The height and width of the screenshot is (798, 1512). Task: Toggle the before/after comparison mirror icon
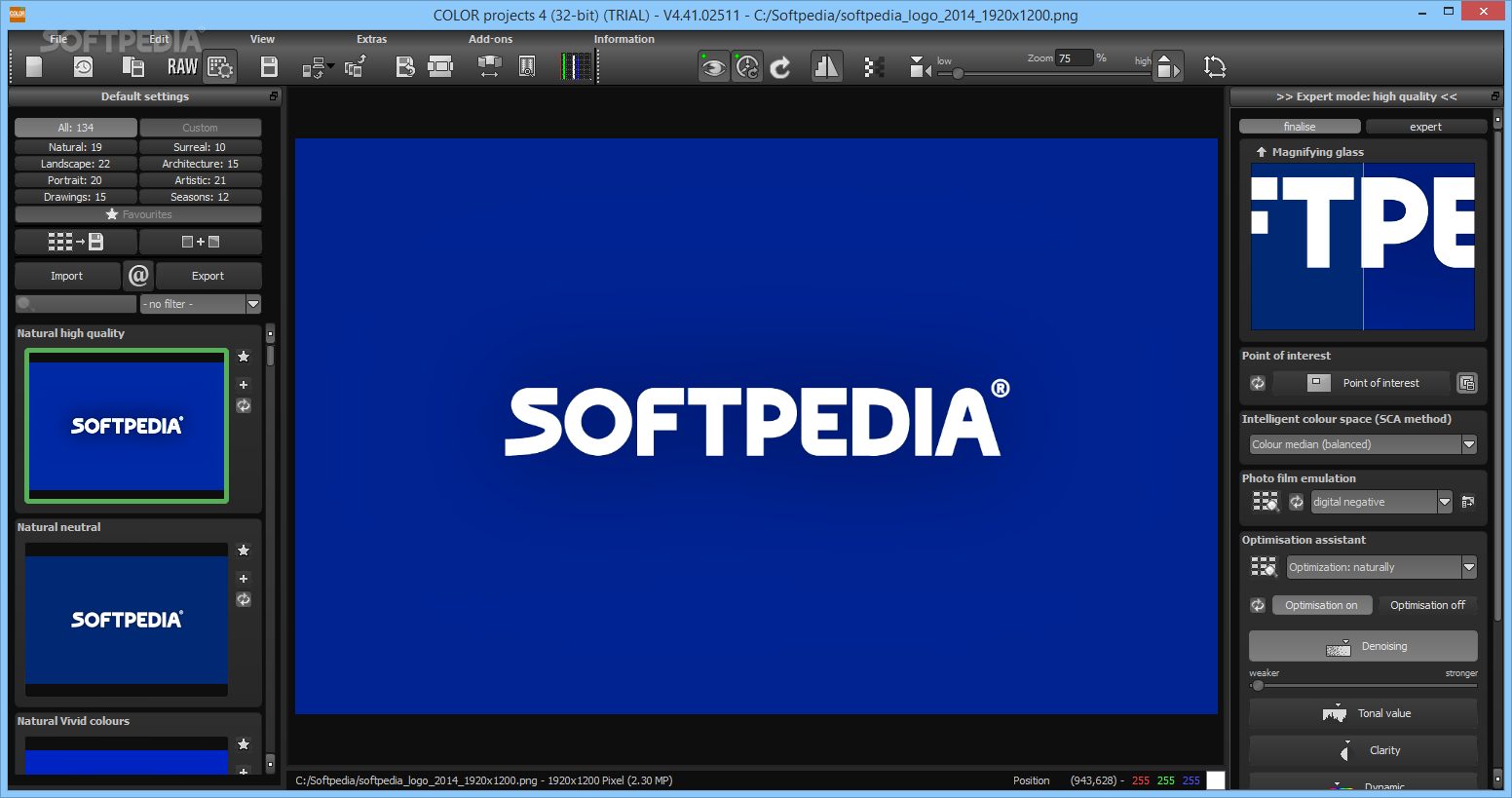[826, 66]
